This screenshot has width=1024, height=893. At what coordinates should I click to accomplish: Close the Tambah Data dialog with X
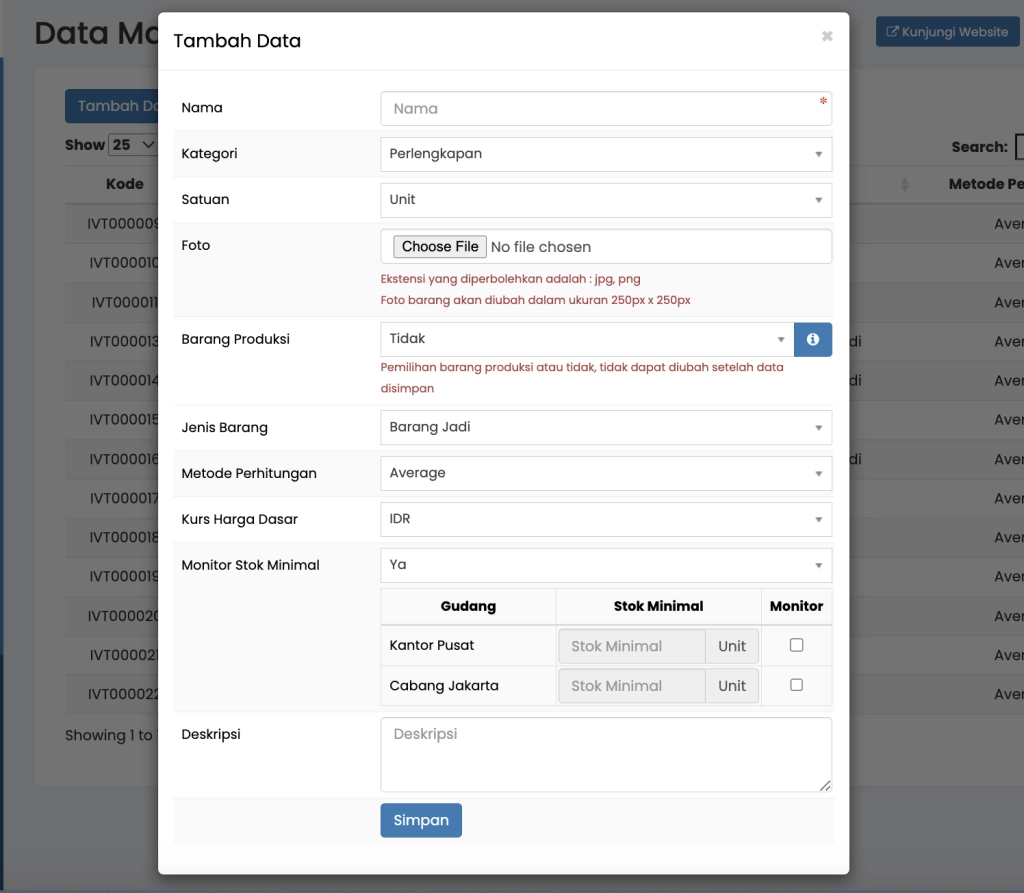point(826,36)
